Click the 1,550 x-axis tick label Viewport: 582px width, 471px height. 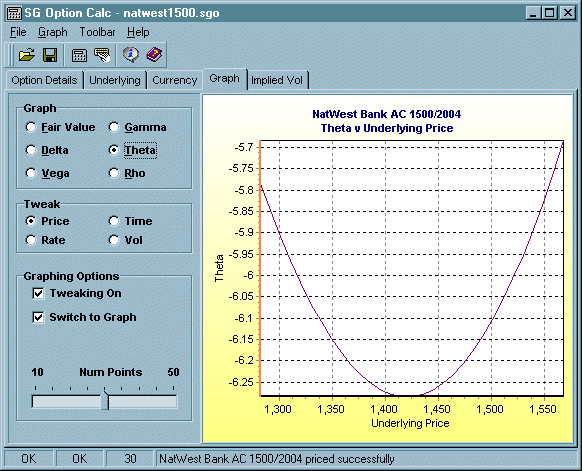(x=543, y=409)
